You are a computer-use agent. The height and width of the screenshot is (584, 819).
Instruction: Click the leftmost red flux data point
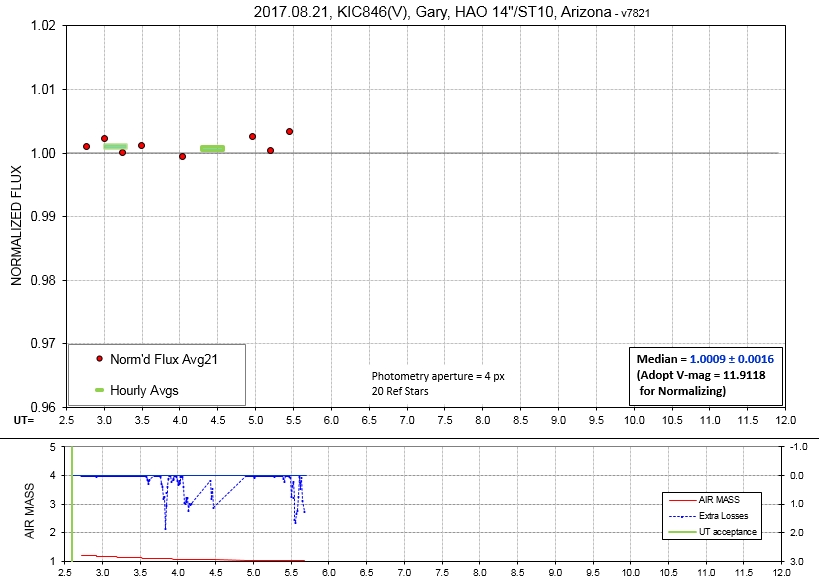pyautogui.click(x=86, y=146)
